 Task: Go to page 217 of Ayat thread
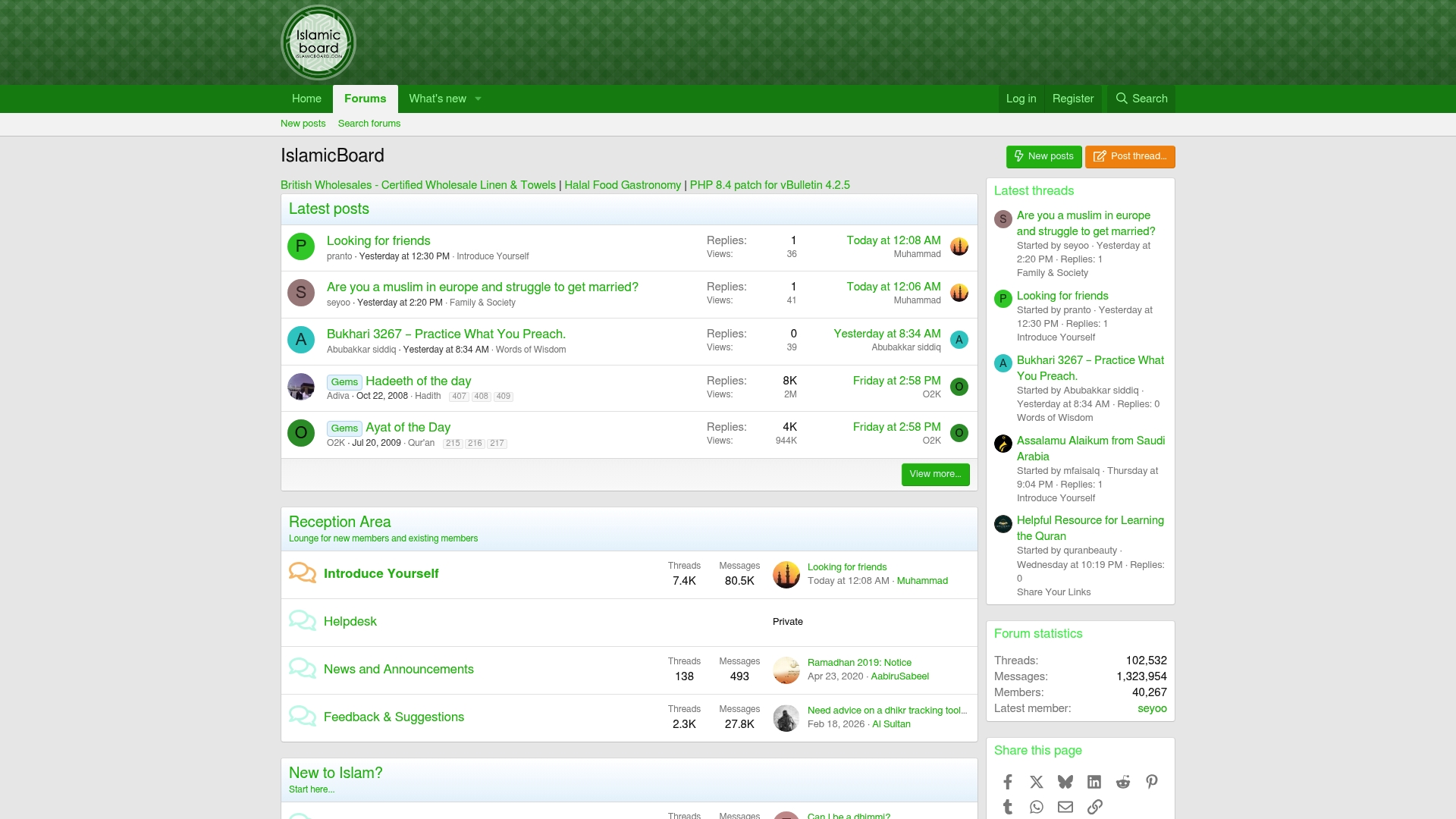click(497, 444)
